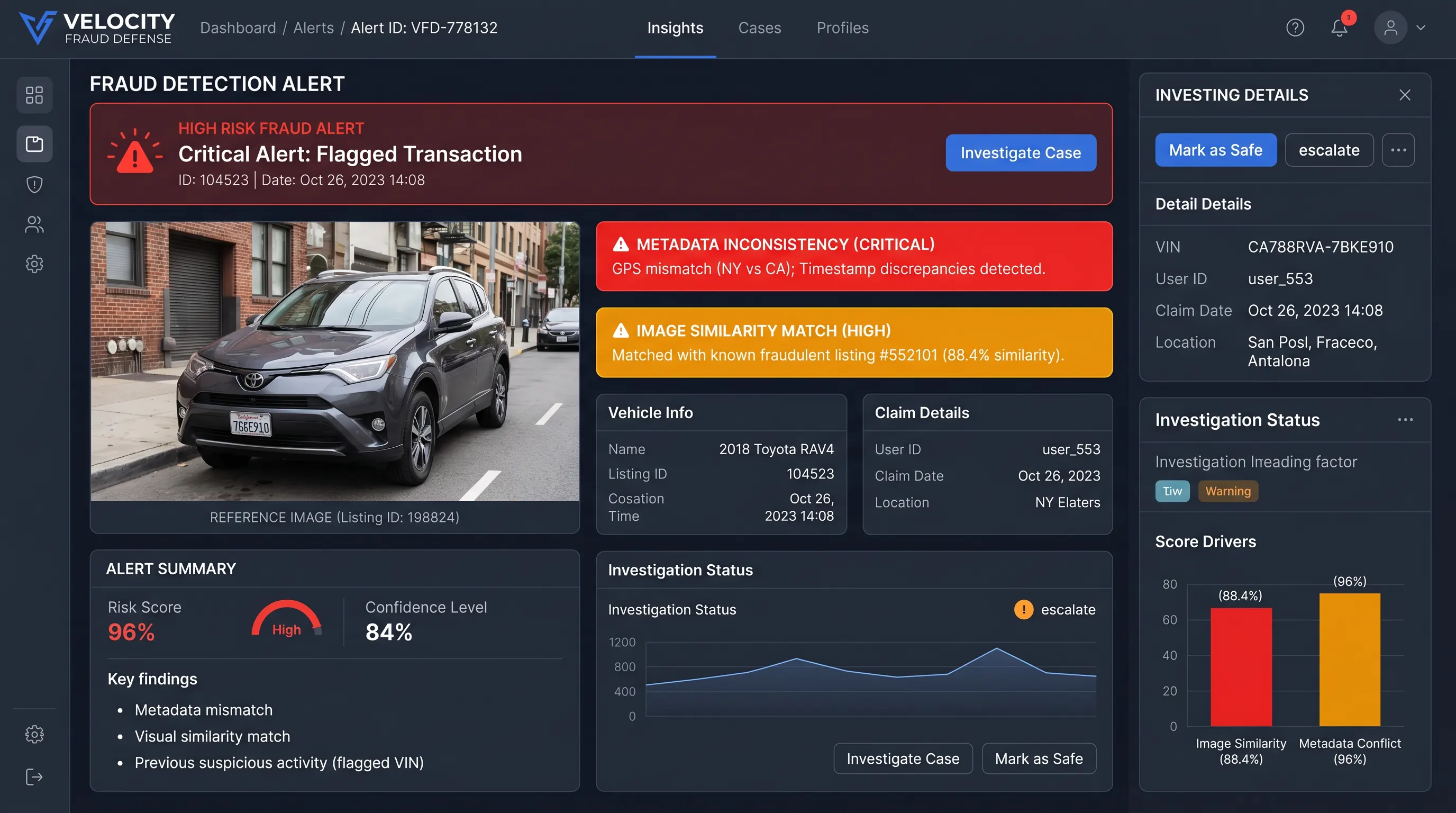Switch to the Profiles tab

[x=842, y=28]
